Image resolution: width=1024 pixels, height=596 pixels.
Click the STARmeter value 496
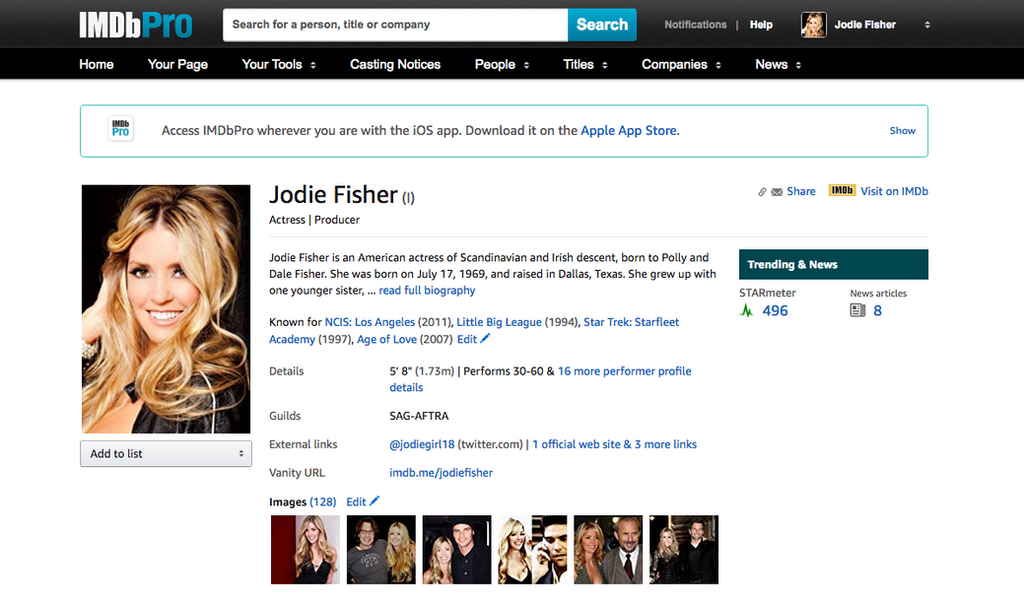click(x=775, y=311)
